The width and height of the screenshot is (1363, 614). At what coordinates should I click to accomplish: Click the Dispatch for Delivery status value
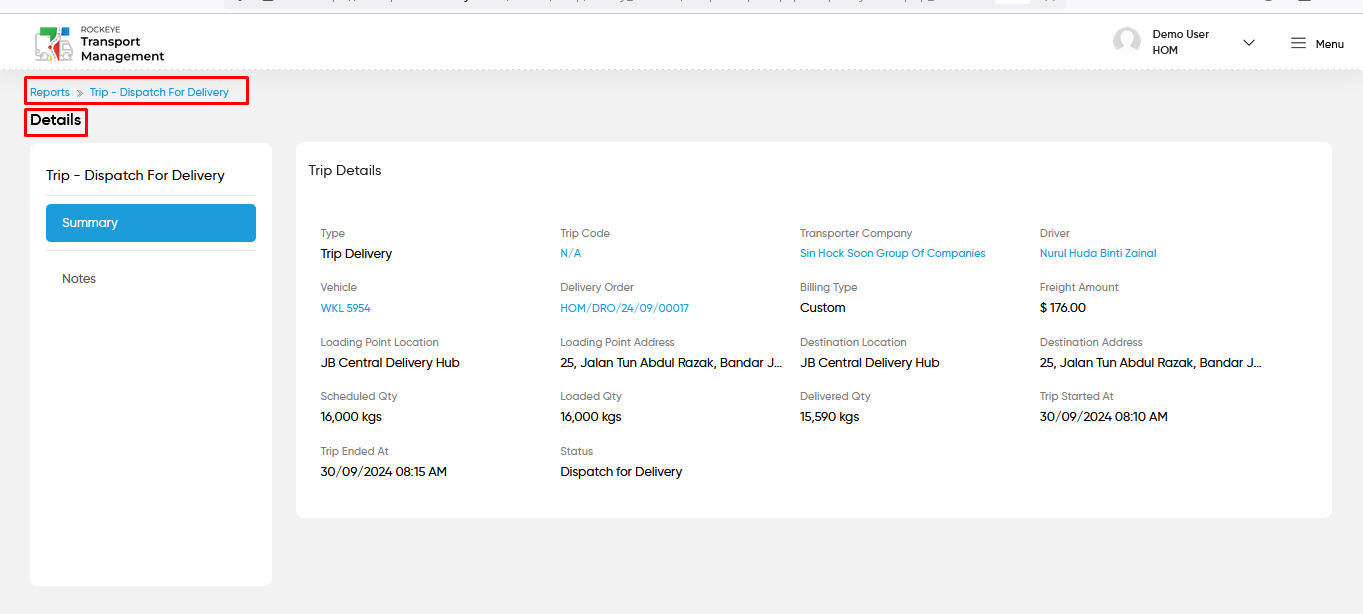[621, 472]
